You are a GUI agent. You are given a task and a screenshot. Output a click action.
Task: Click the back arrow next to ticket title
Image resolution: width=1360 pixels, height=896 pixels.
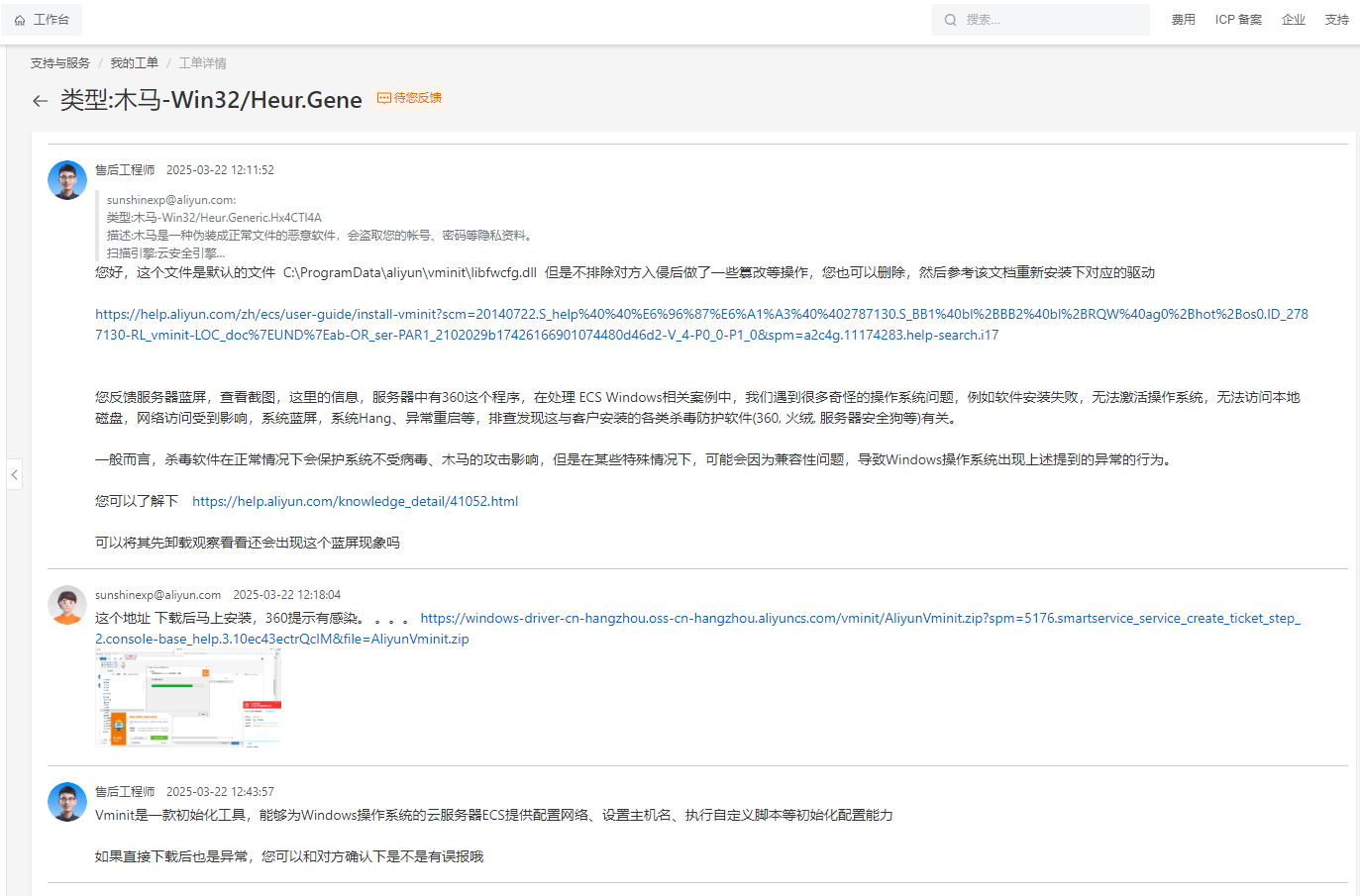pos(40,101)
